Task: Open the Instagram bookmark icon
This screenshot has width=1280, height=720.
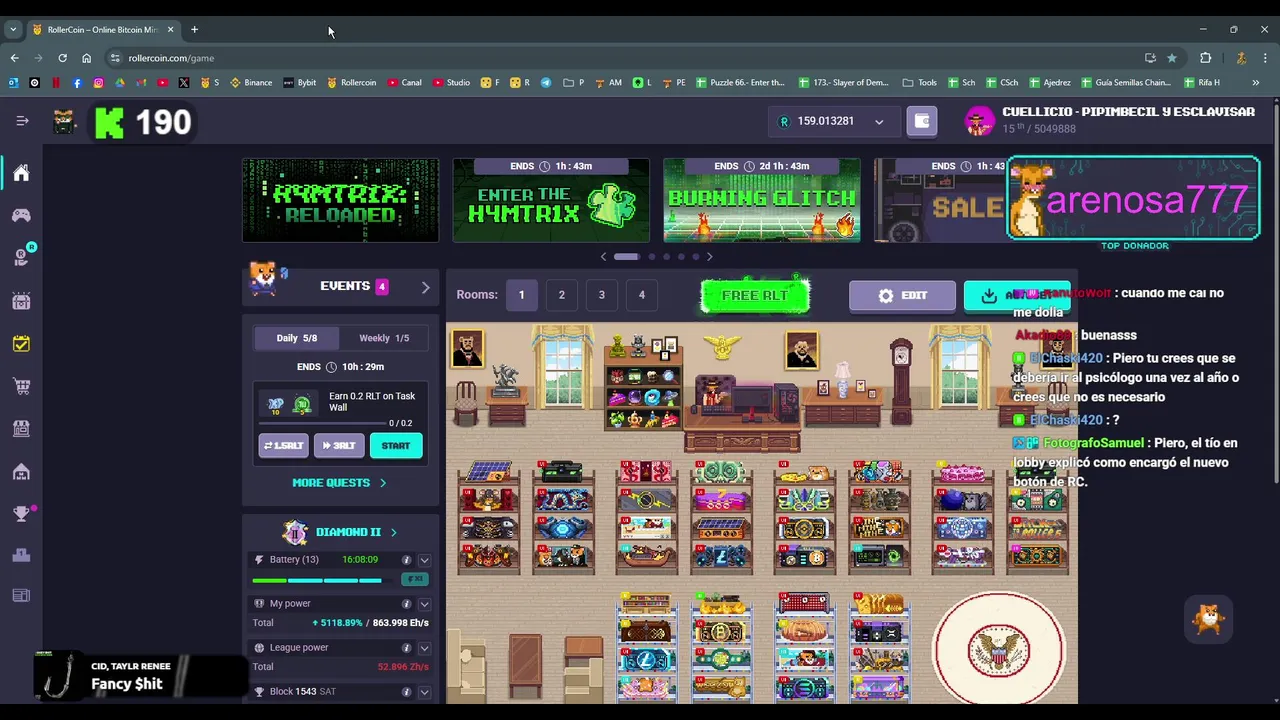Action: (98, 83)
